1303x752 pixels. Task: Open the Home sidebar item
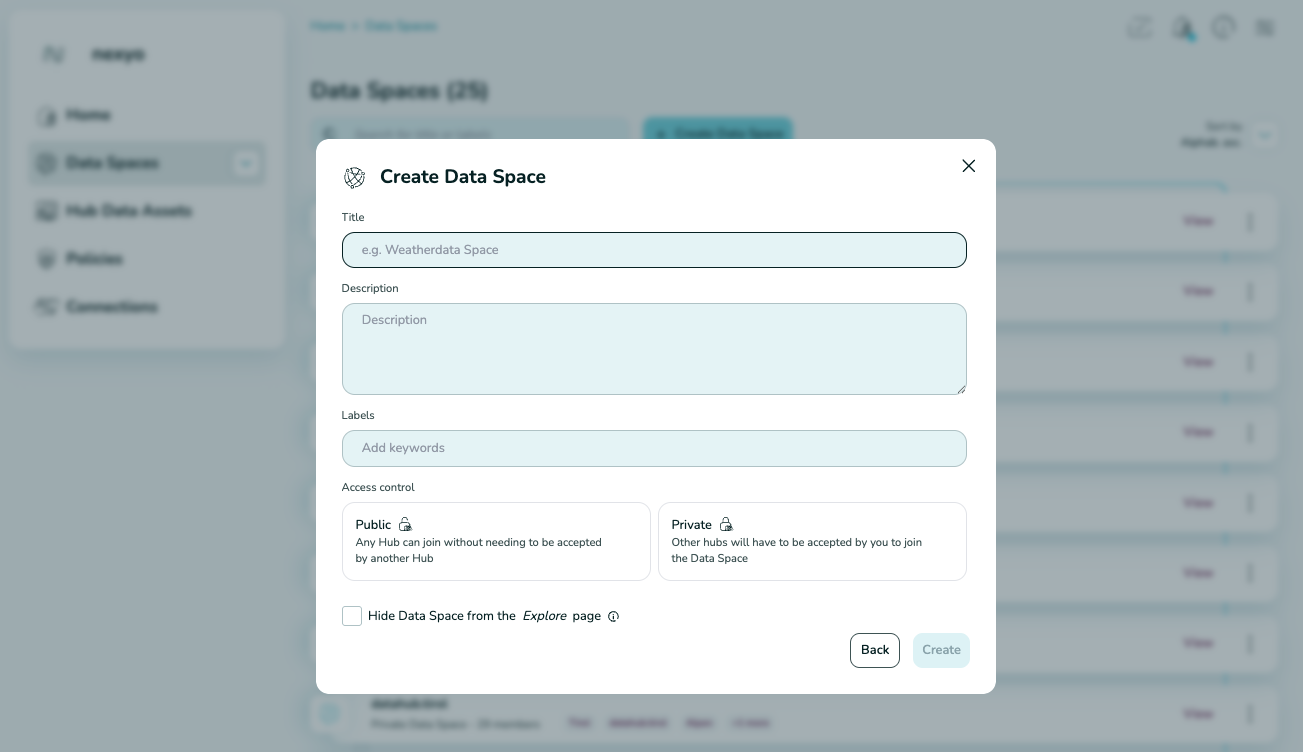pyautogui.click(x=88, y=115)
